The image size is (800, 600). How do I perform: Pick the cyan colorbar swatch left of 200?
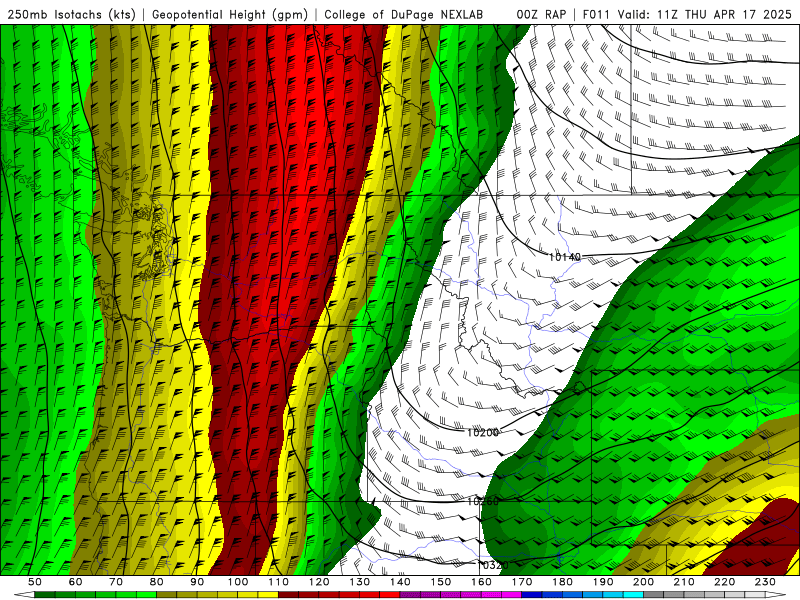pyautogui.click(x=634, y=595)
